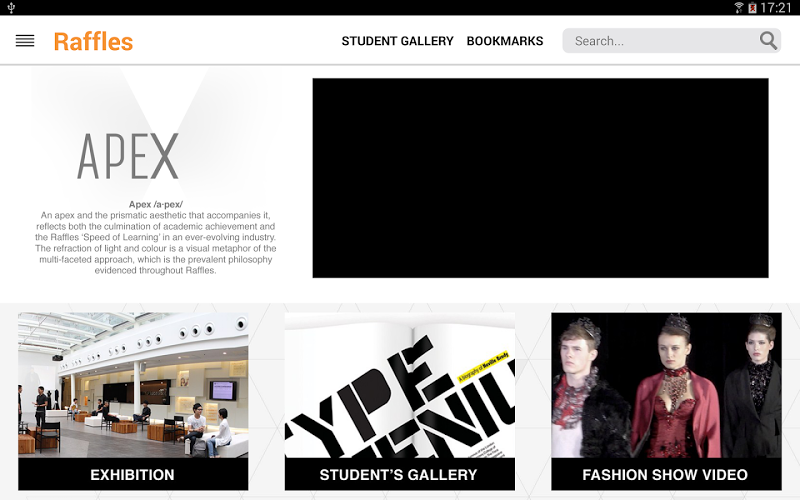The image size is (800, 500).
Task: Open the EXHIBITION label bar
Action: pyautogui.click(x=133, y=474)
